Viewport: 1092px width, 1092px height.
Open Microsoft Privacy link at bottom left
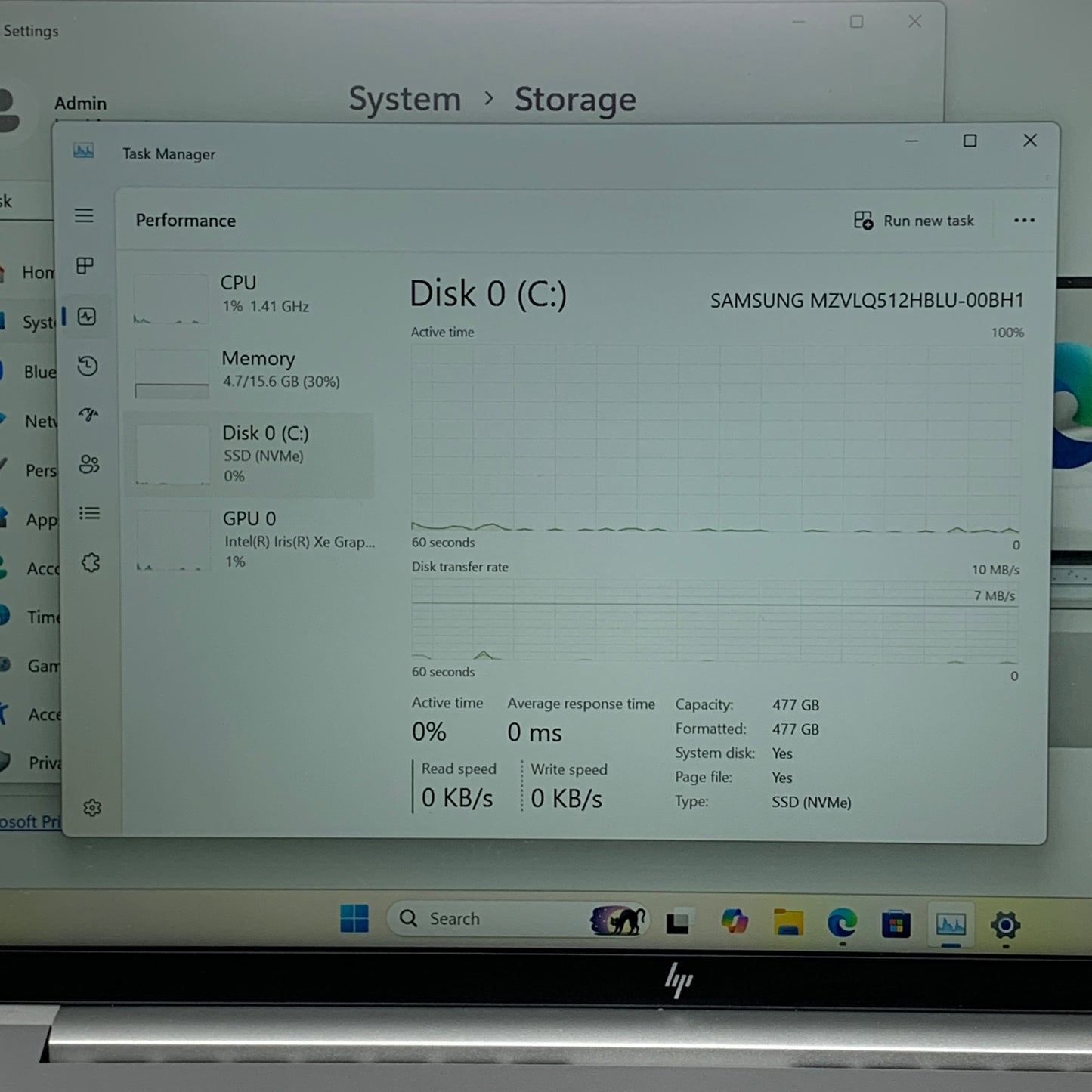point(30,821)
